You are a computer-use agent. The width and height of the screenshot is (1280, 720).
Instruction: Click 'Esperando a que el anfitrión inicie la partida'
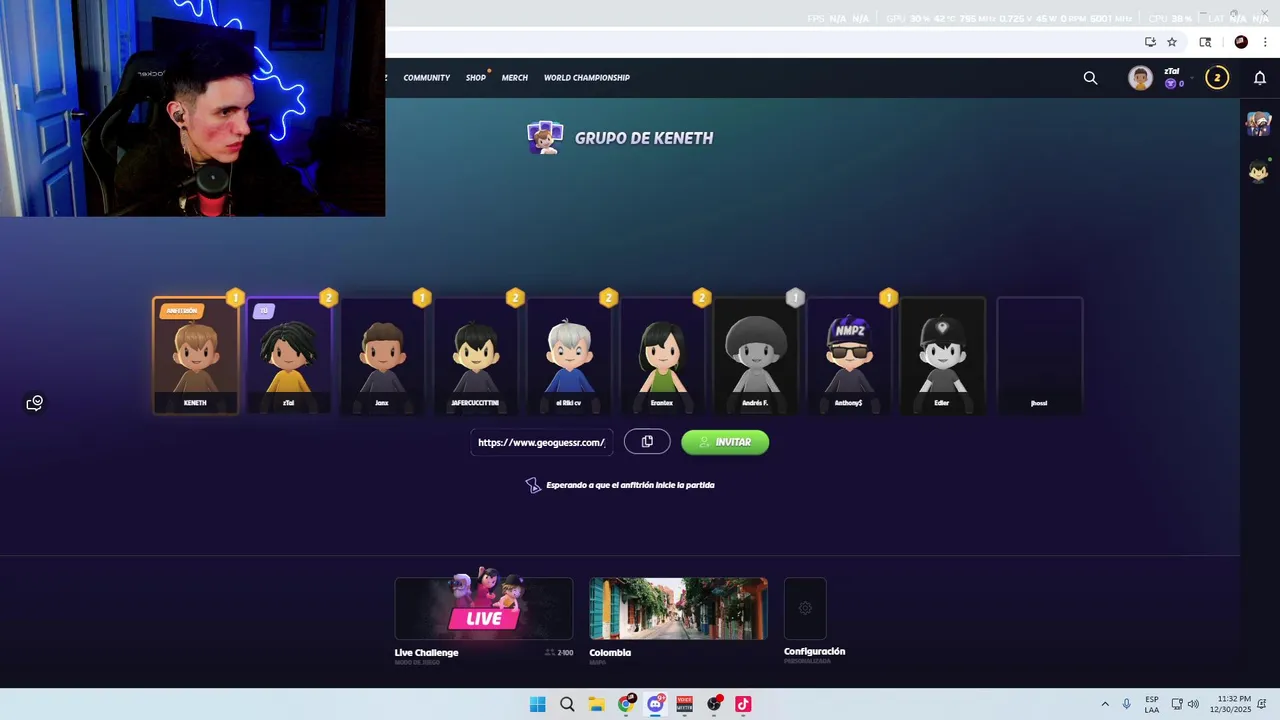(x=630, y=485)
